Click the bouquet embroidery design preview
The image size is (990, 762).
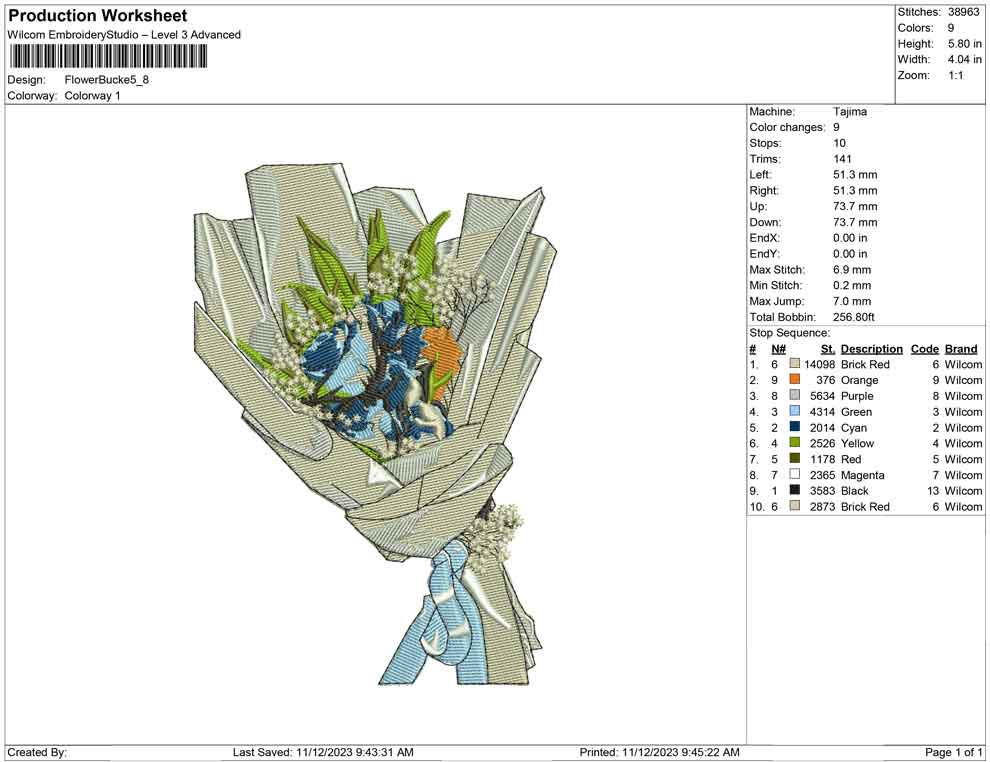(375, 424)
